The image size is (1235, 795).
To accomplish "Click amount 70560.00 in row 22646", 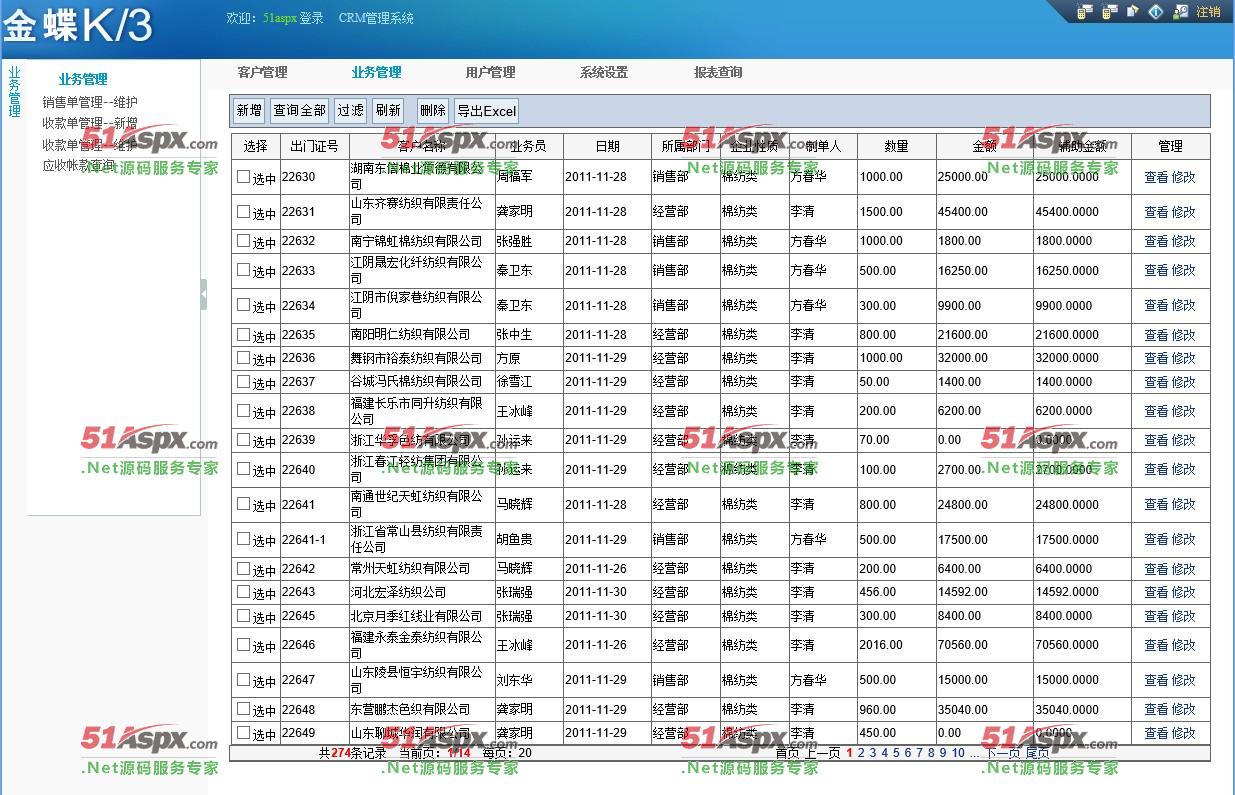I will [963, 645].
